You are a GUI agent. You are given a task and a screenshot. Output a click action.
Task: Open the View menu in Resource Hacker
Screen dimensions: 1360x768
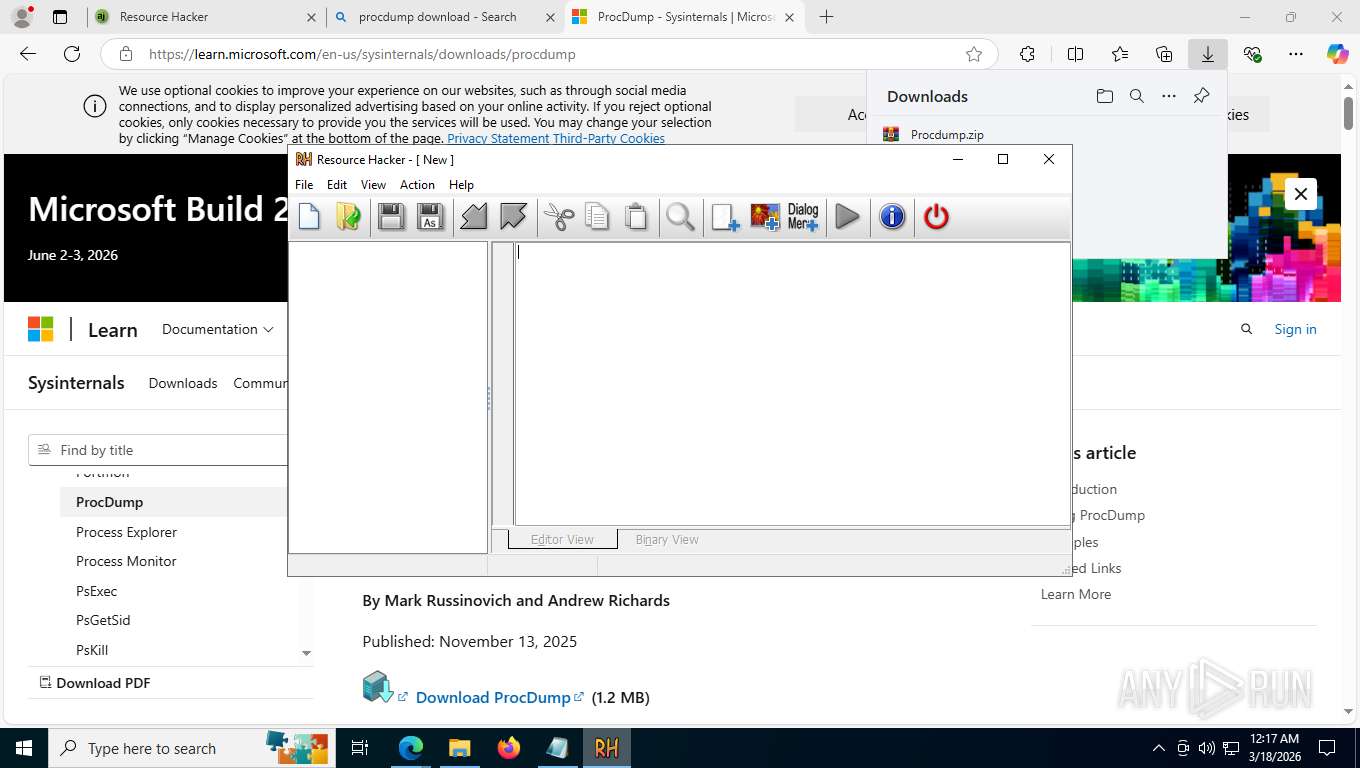[373, 185]
